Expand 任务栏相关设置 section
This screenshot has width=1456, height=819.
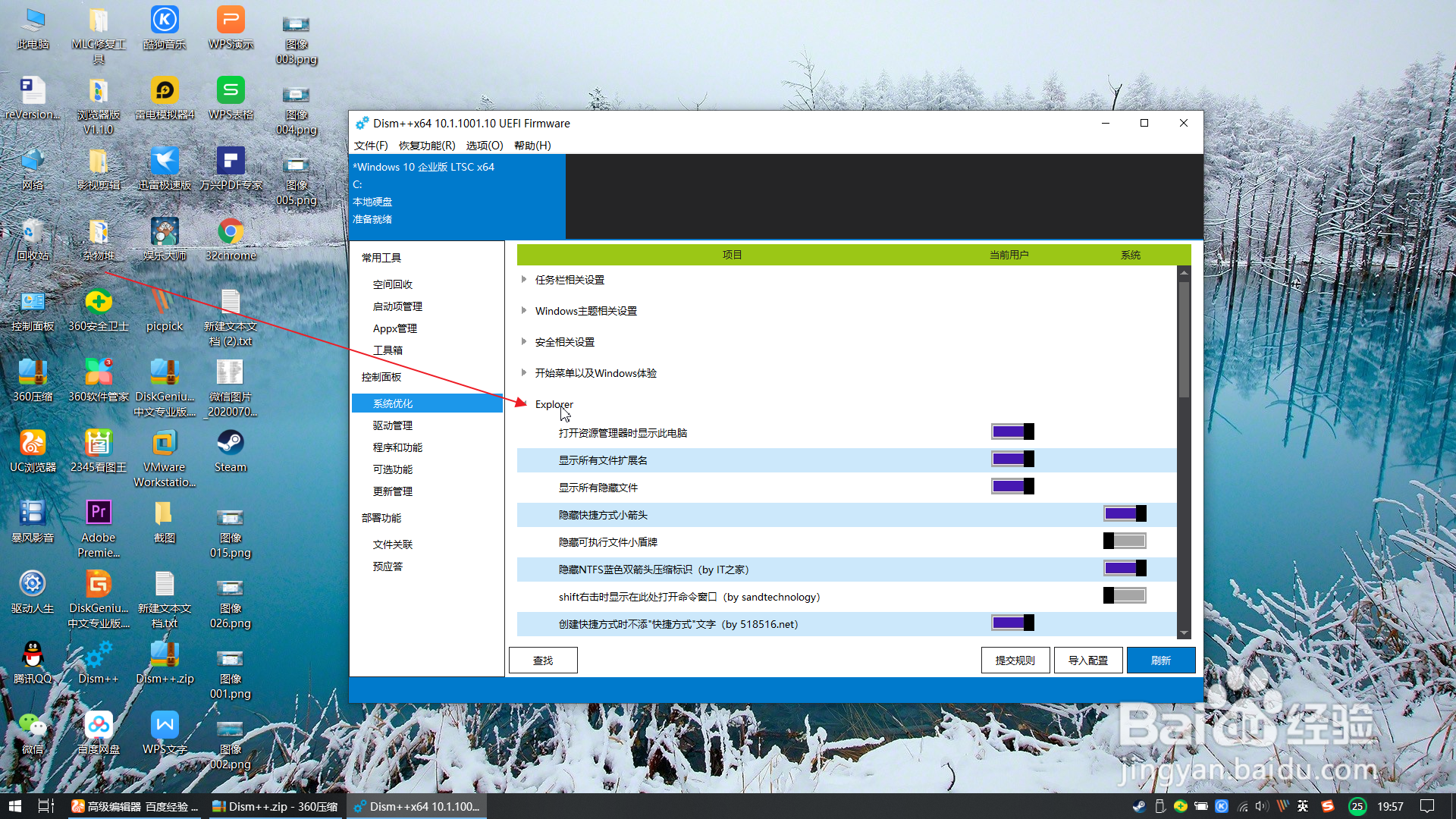click(x=523, y=279)
